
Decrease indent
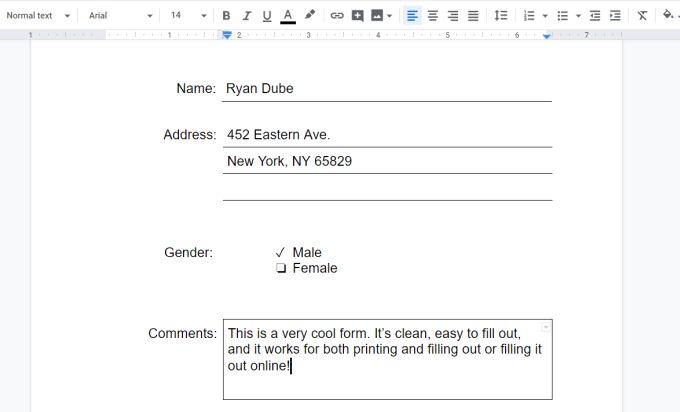coord(595,16)
